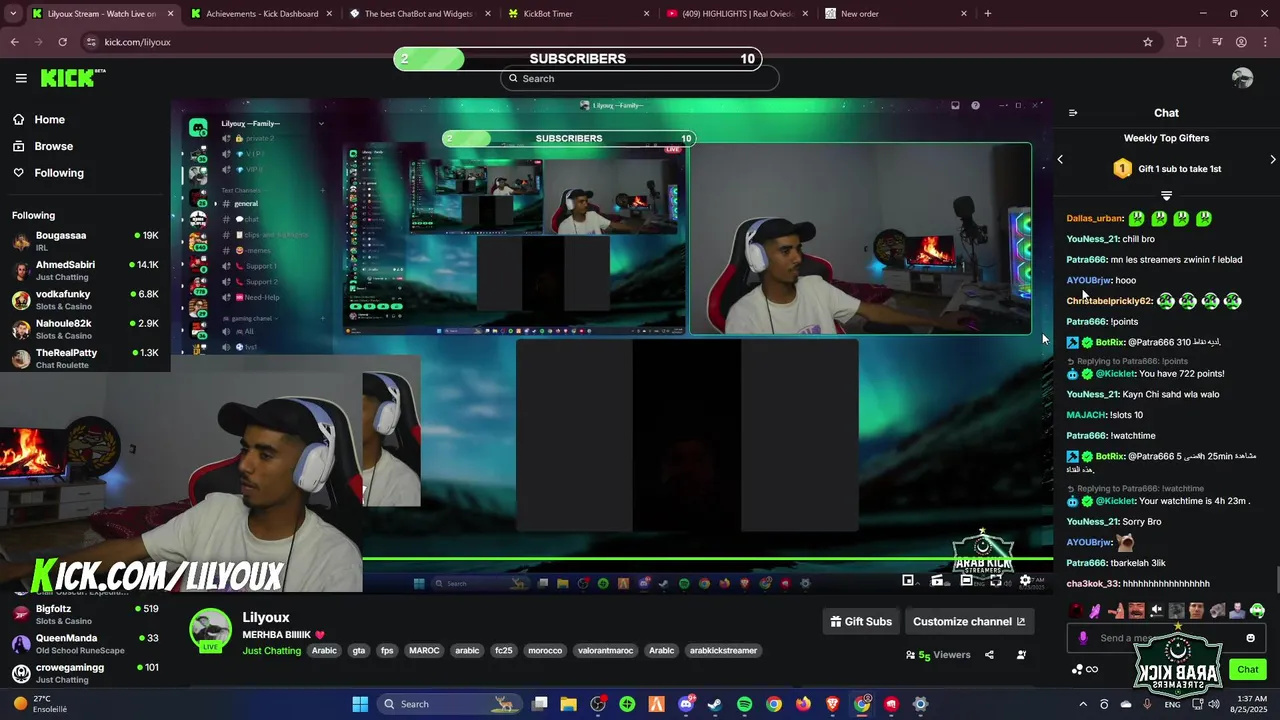This screenshot has width=1280, height=720.
Task: Click the Lilyoux channel avatar
Action: pos(210,630)
